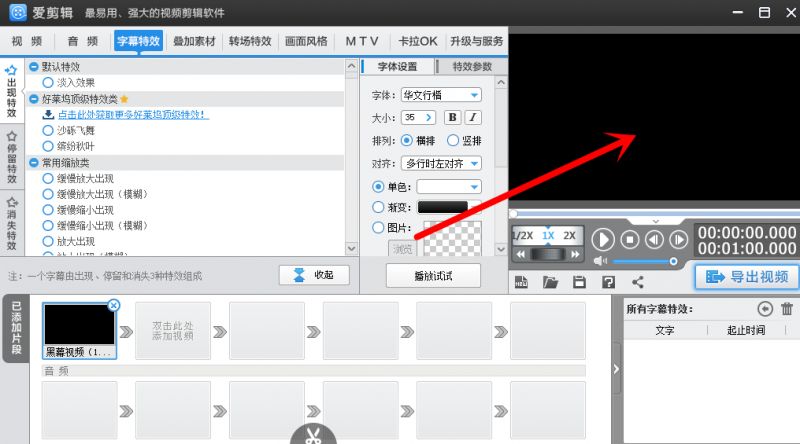Click the 导出视频 export button
The image size is (800, 444).
pyautogui.click(x=747, y=277)
